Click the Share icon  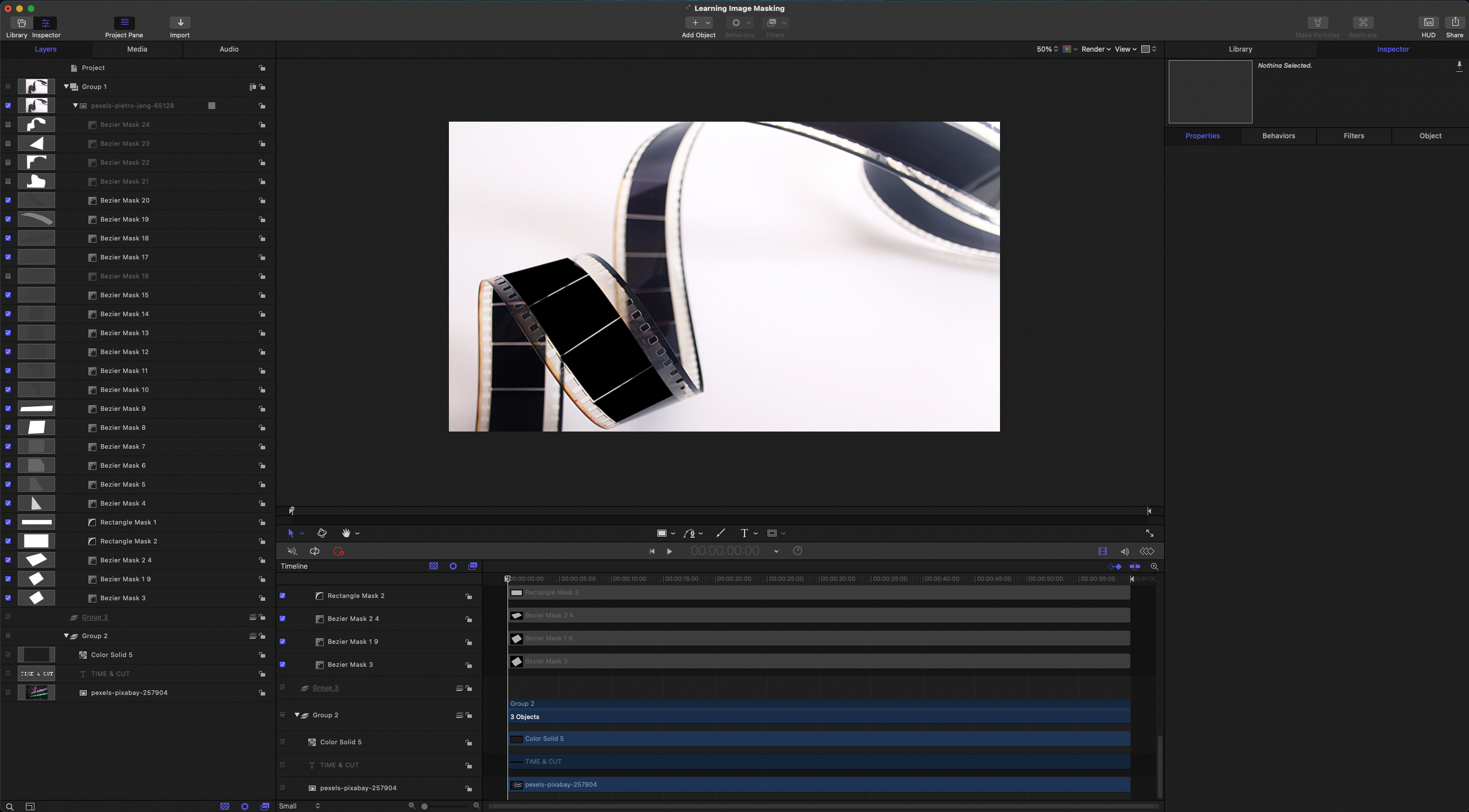(x=1455, y=23)
